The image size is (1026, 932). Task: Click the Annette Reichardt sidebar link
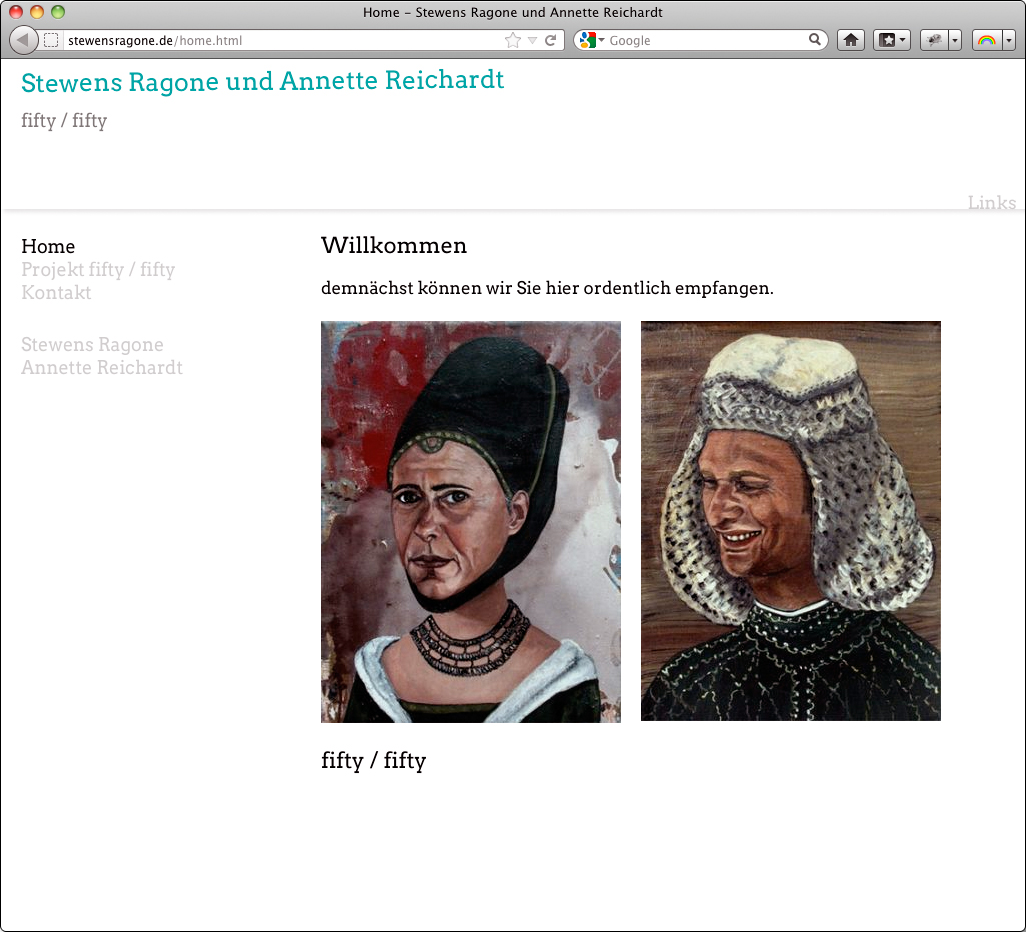pyautogui.click(x=101, y=367)
